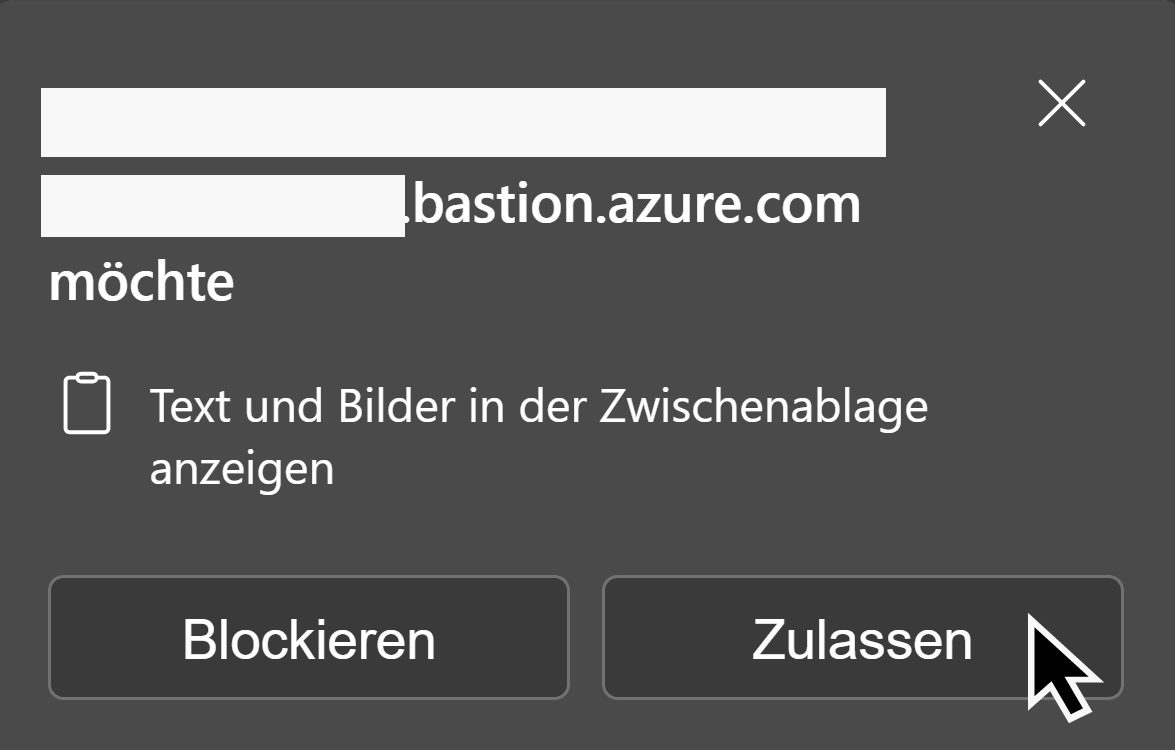Click the Blockieren button

308,638
